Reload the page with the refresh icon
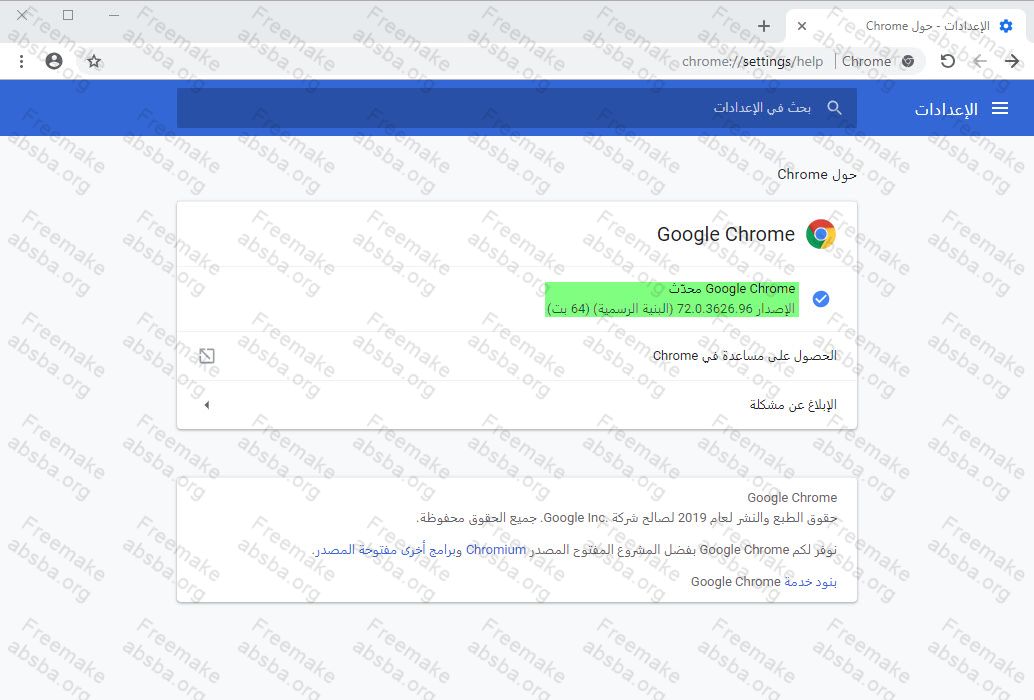The width and height of the screenshot is (1034, 700). pyautogui.click(x=948, y=61)
